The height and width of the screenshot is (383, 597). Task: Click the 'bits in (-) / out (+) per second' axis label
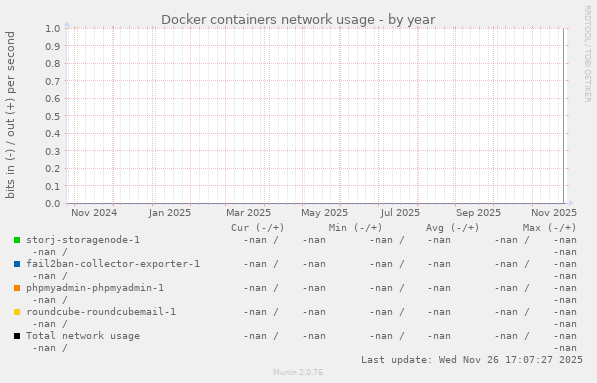(10, 115)
